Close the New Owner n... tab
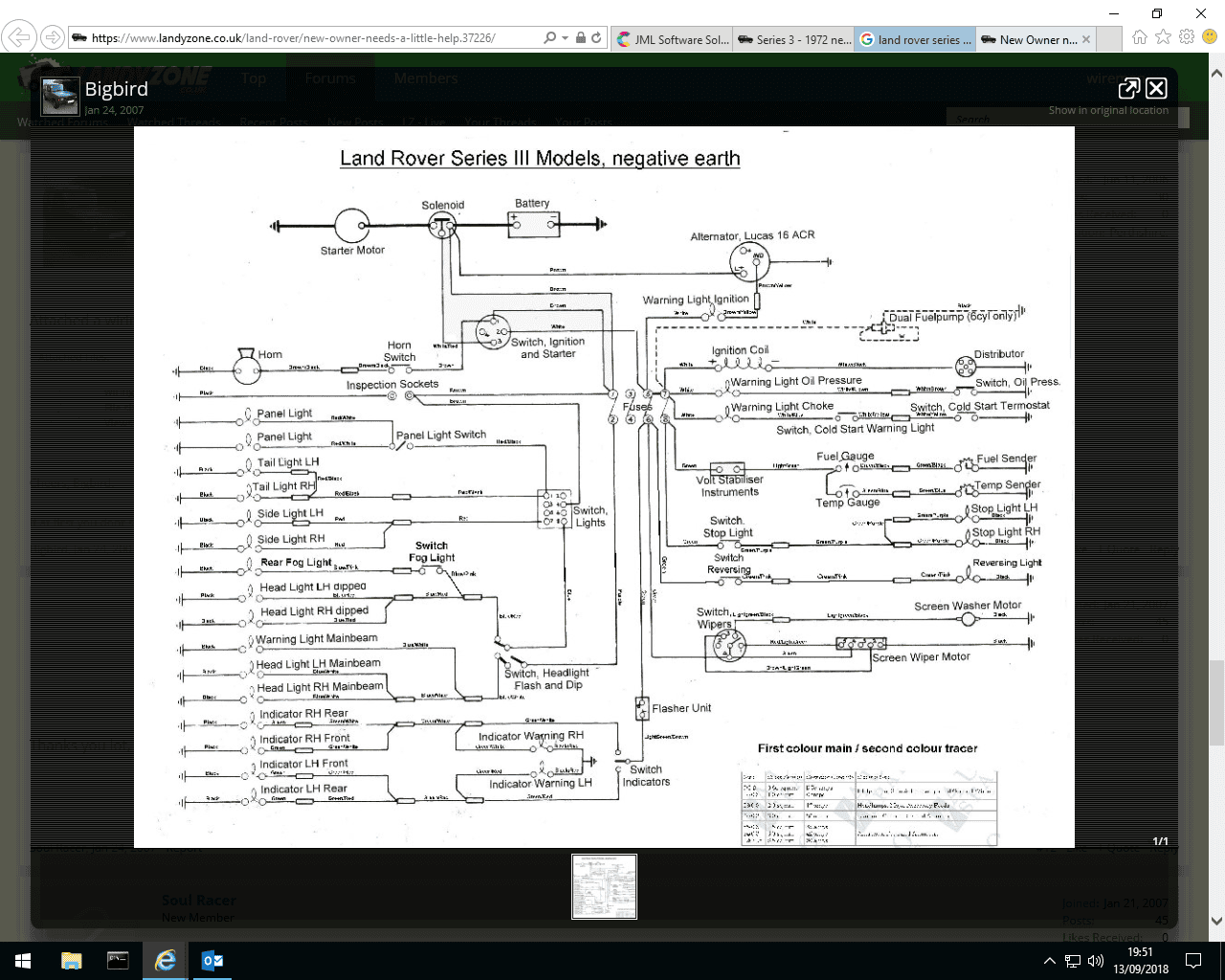The image size is (1225, 980). [1086, 39]
